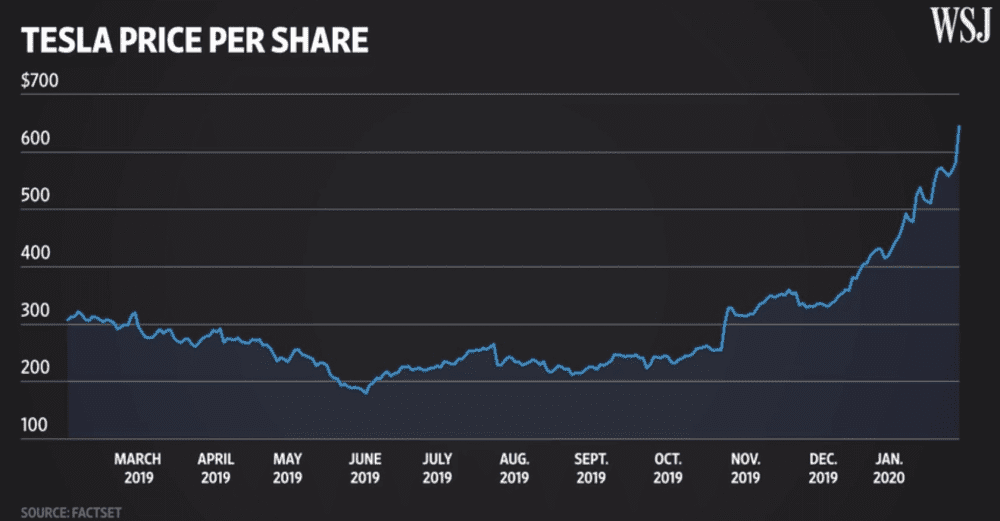Select the May 2019 timeline label
The image size is (1000, 521).
288,468
